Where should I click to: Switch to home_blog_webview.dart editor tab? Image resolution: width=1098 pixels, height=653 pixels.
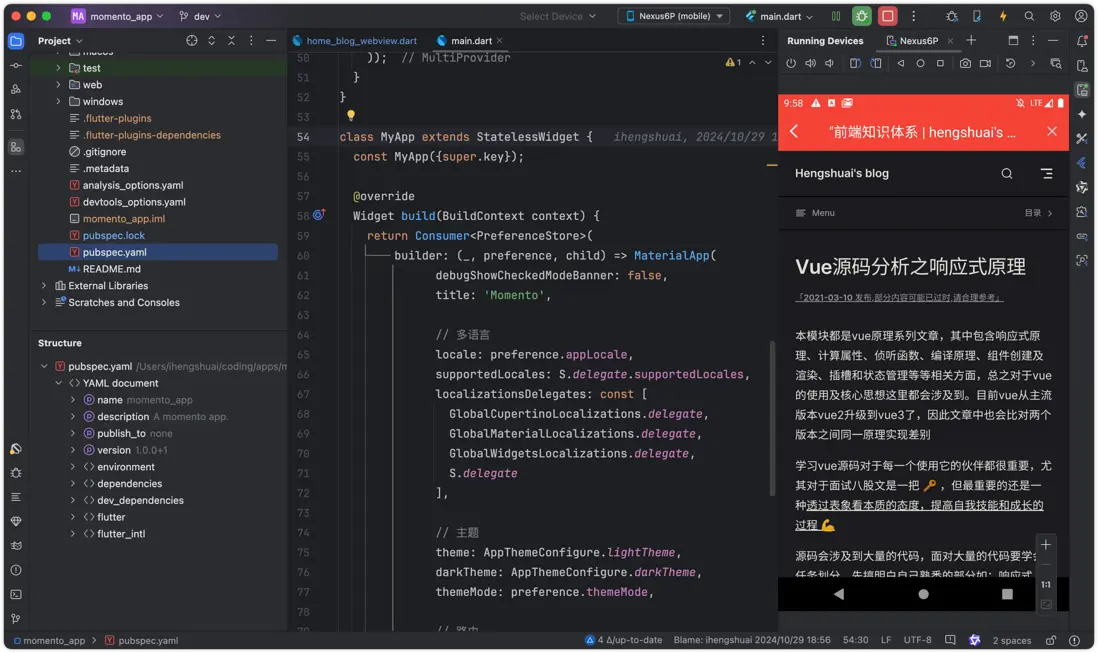pos(354,41)
